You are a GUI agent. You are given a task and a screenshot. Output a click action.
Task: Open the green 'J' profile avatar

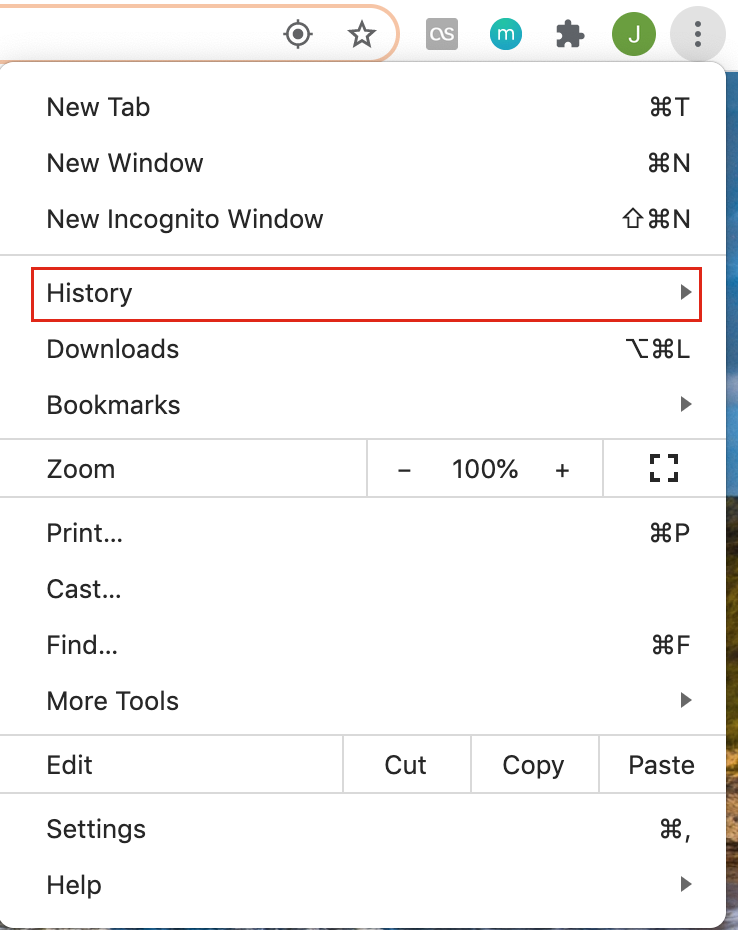[x=634, y=34]
